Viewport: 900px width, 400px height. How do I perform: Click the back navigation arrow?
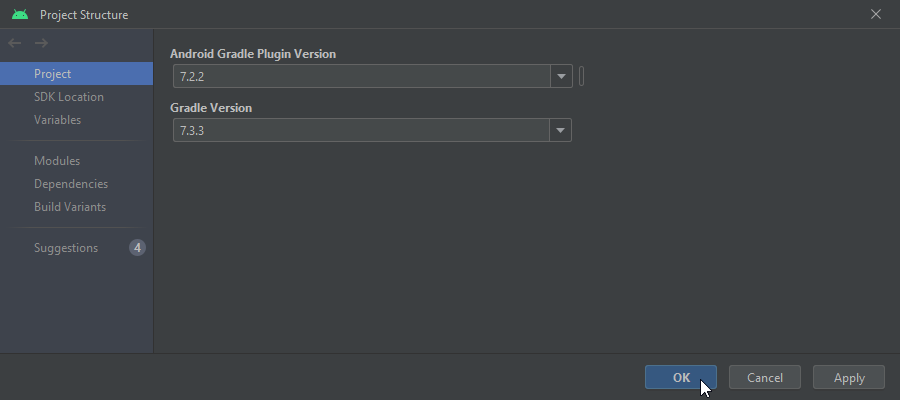point(14,43)
